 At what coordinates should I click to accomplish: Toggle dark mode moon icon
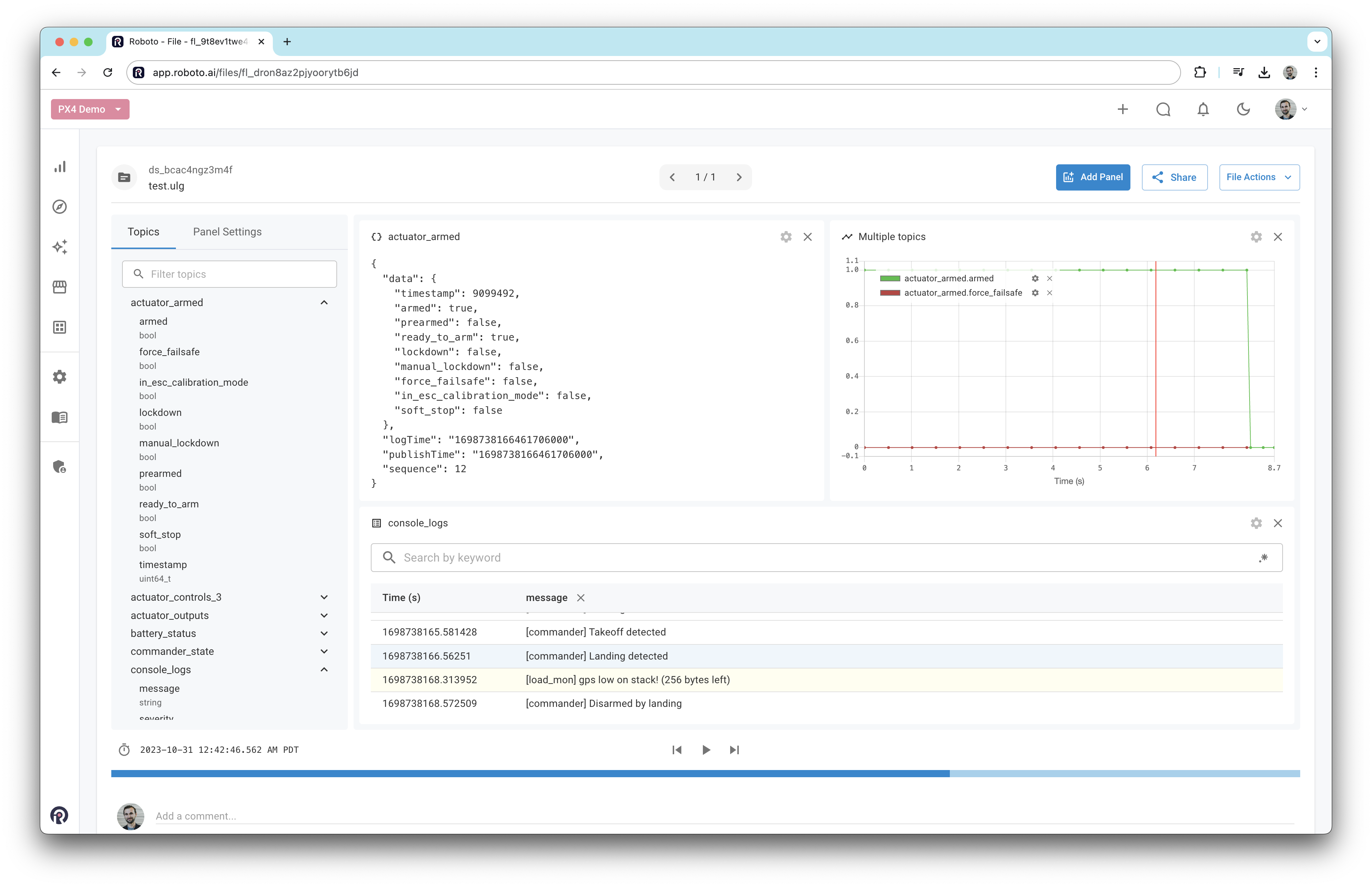1243,109
